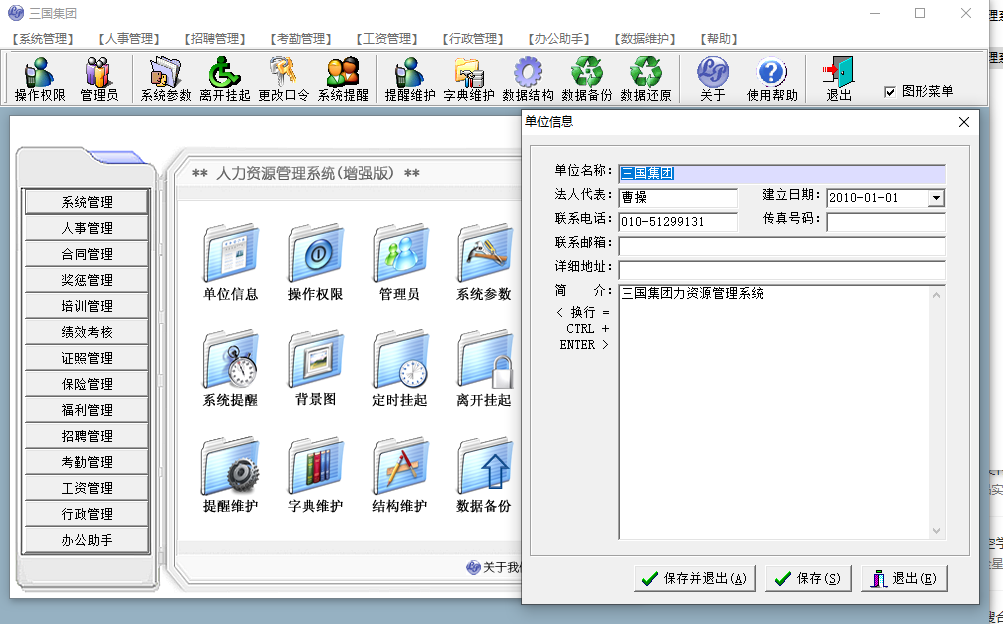Click 保存并退出(A) button
This screenshot has width=1003, height=624.
point(695,579)
